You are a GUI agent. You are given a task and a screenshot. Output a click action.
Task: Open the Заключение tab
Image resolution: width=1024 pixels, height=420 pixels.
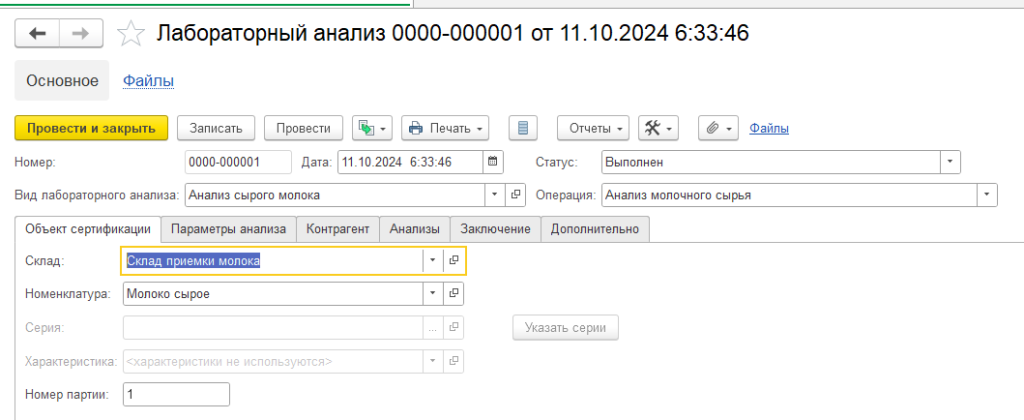495,229
